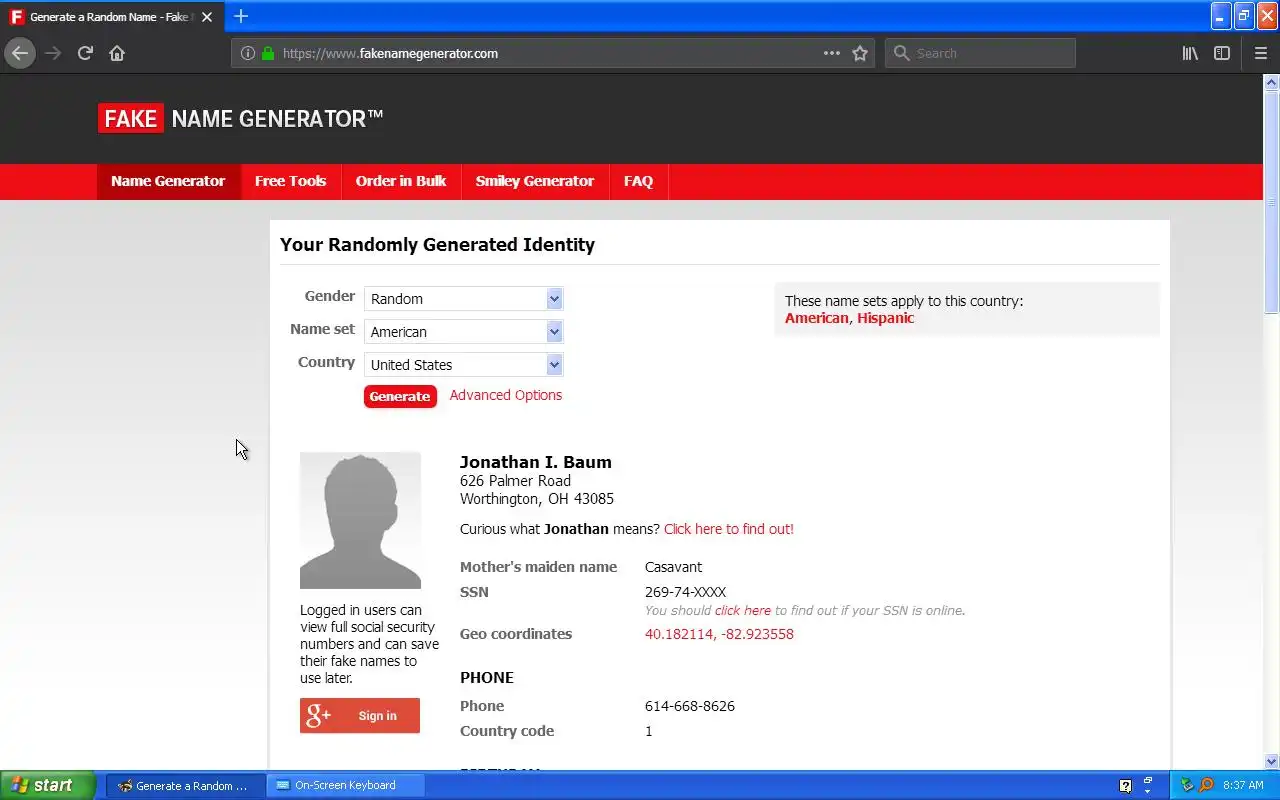Open a new tab with plus icon
Screen dimensions: 1280x800
(x=241, y=16)
